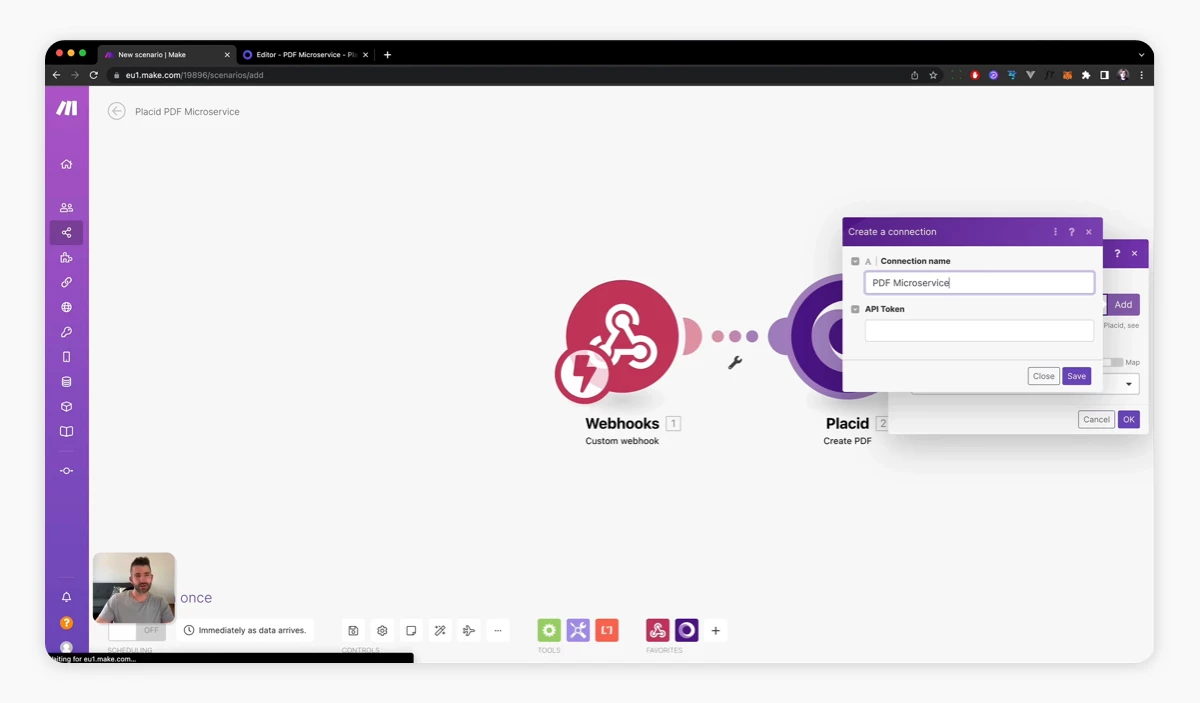This screenshot has width=1200, height=703.
Task: Go back using the arrow beside scenario name
Action: (117, 111)
